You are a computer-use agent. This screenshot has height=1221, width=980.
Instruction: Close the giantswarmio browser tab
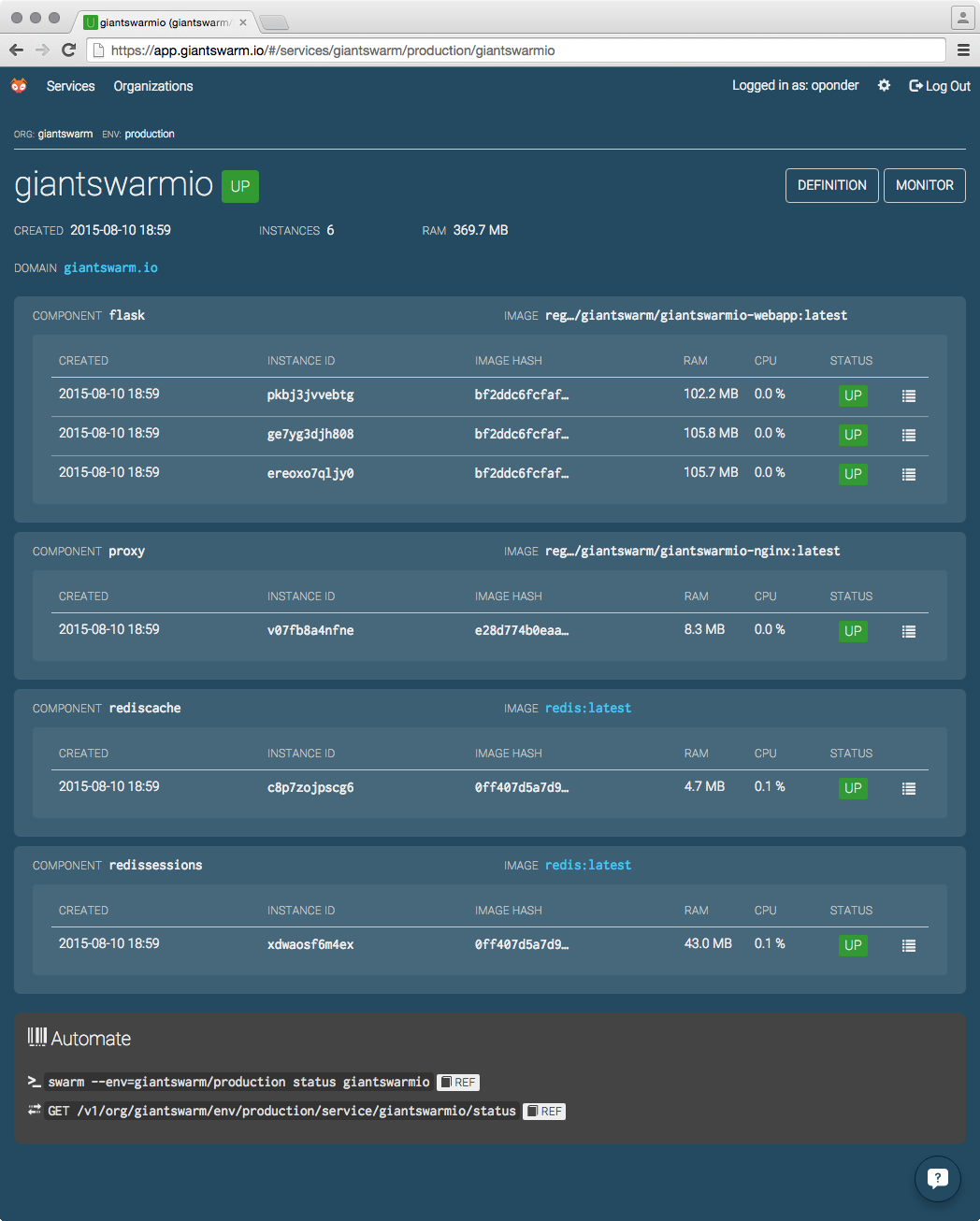(x=243, y=22)
